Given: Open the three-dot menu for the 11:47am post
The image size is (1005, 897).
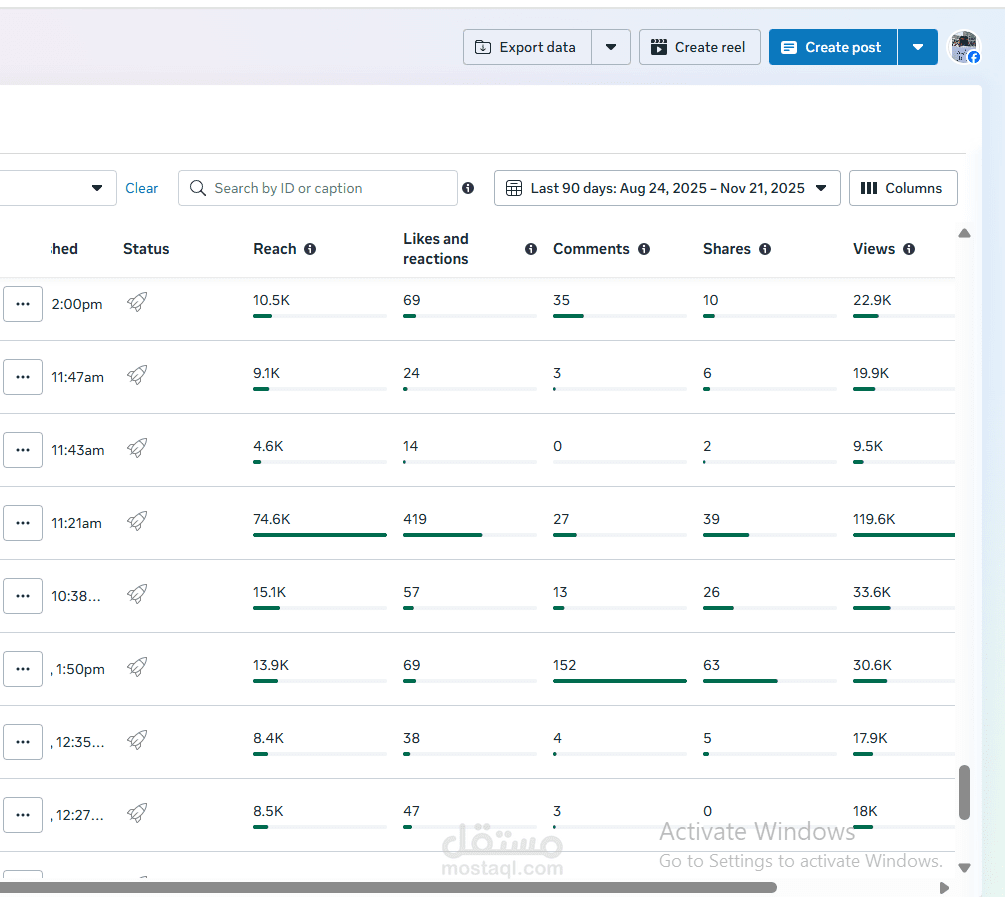Looking at the screenshot, I should [x=23, y=377].
